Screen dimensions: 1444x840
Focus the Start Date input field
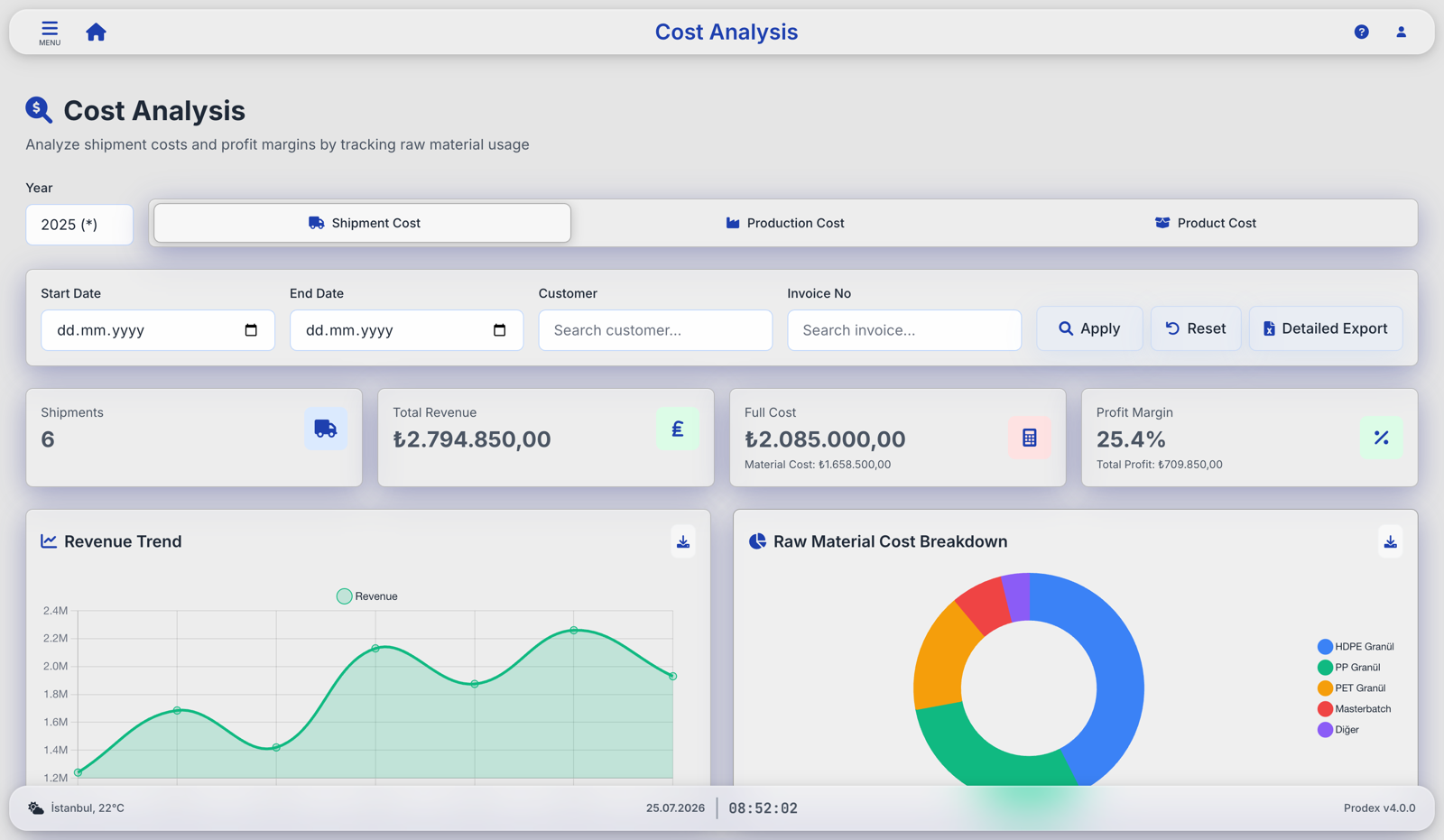tap(158, 330)
